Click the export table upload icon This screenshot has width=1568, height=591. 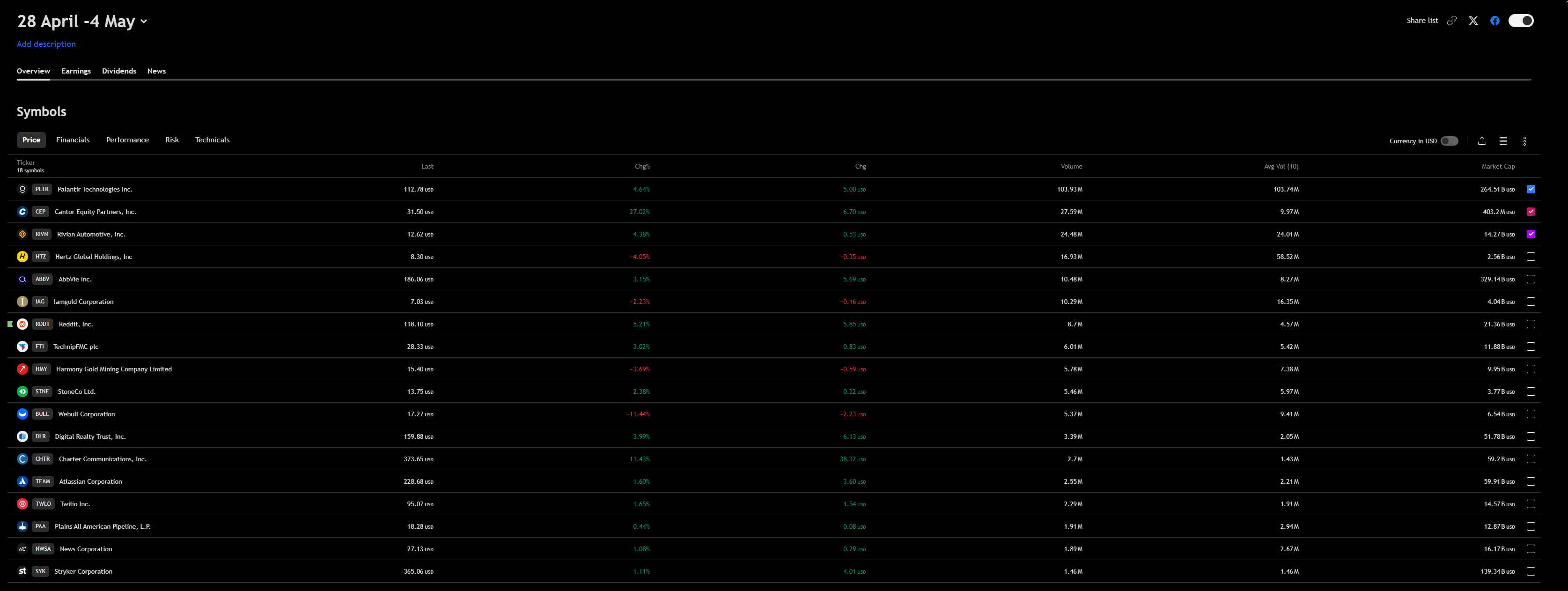coord(1482,140)
